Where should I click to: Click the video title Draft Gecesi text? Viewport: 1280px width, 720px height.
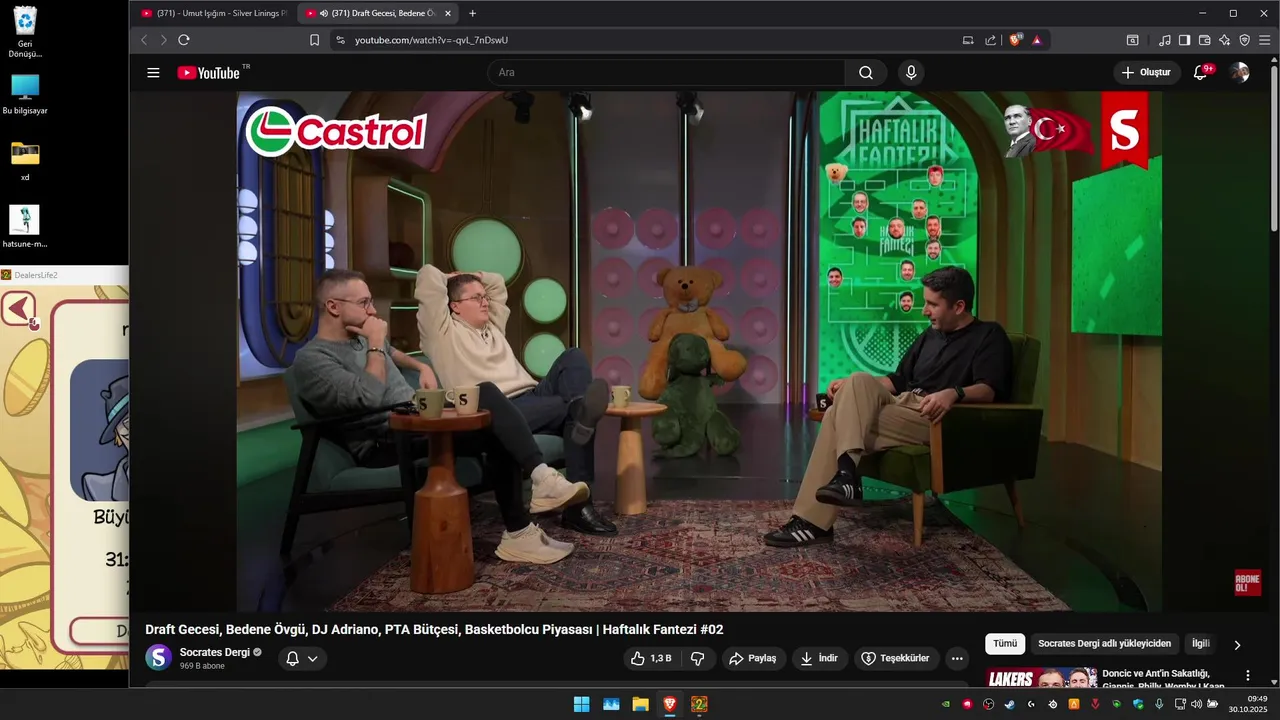tap(434, 629)
